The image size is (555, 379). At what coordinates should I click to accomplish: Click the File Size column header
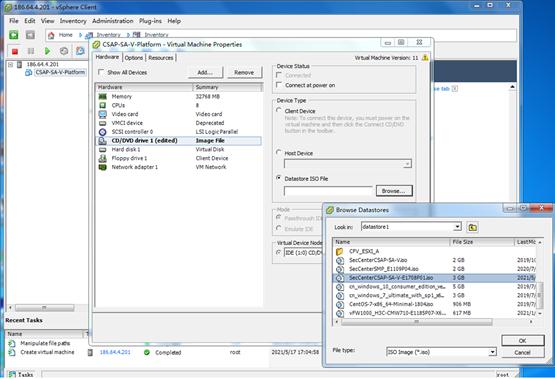click(x=481, y=242)
